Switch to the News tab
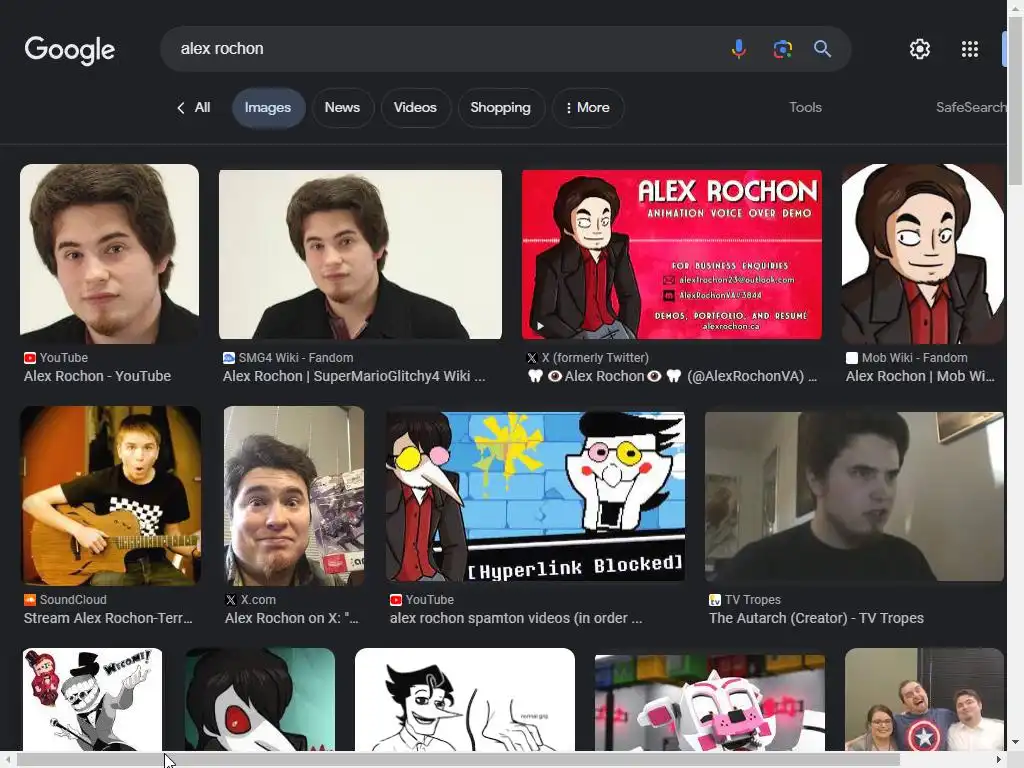 tap(342, 108)
